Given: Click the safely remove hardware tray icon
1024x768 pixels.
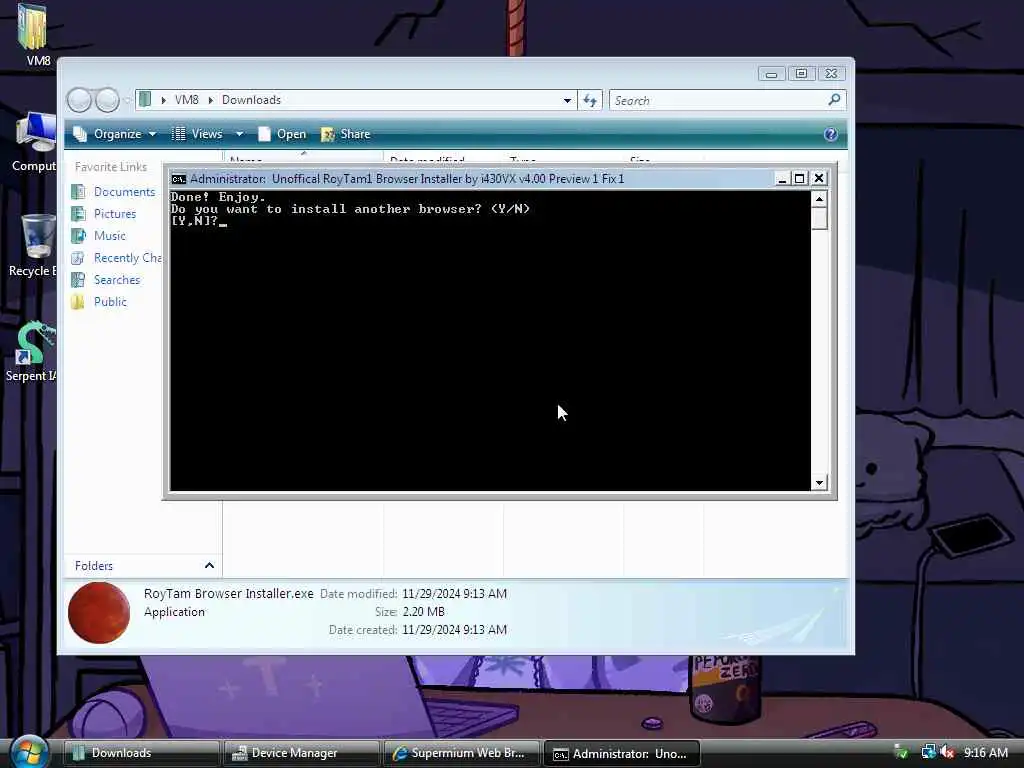Looking at the screenshot, I should (901, 752).
